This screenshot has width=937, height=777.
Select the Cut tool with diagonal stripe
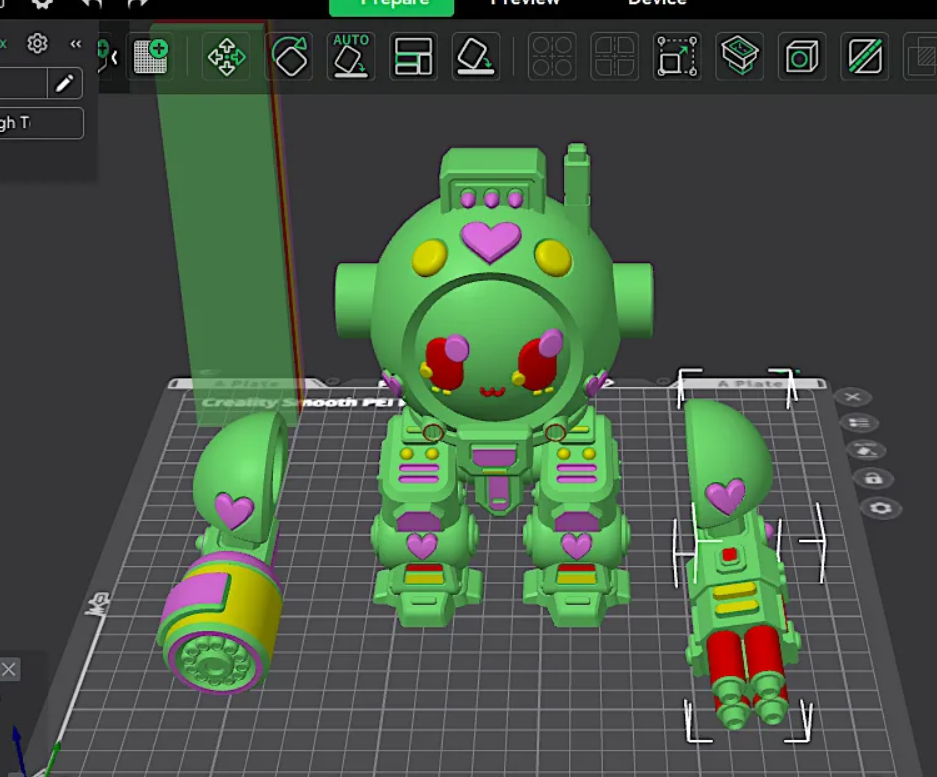click(864, 57)
